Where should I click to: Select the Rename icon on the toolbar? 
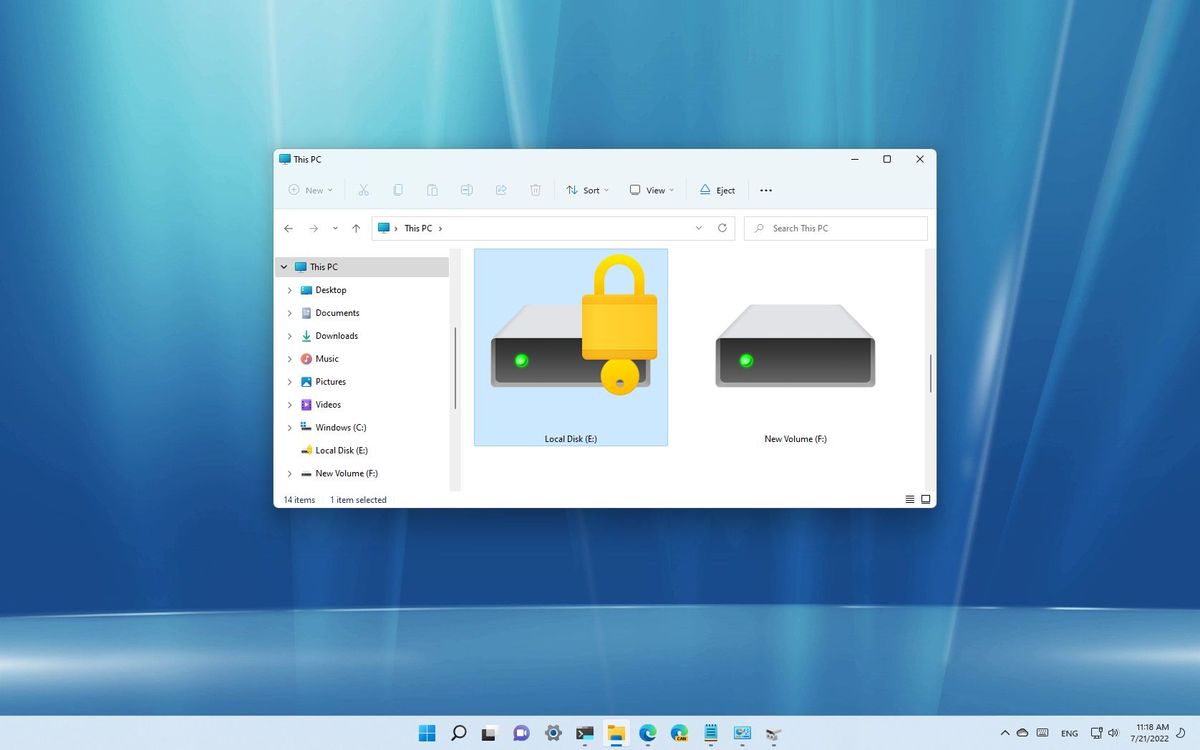[466, 190]
